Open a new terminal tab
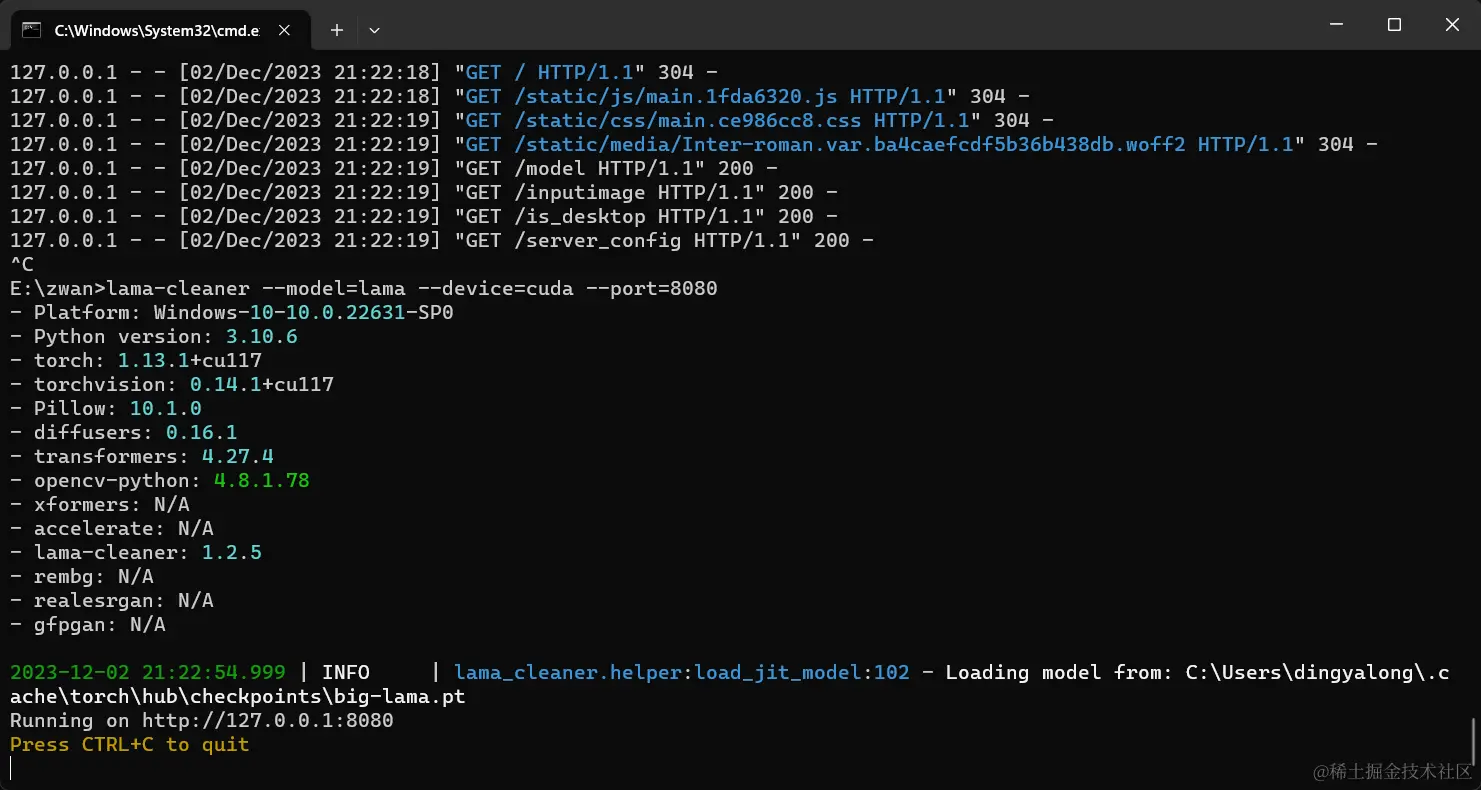The height and width of the screenshot is (790, 1481). tap(337, 30)
